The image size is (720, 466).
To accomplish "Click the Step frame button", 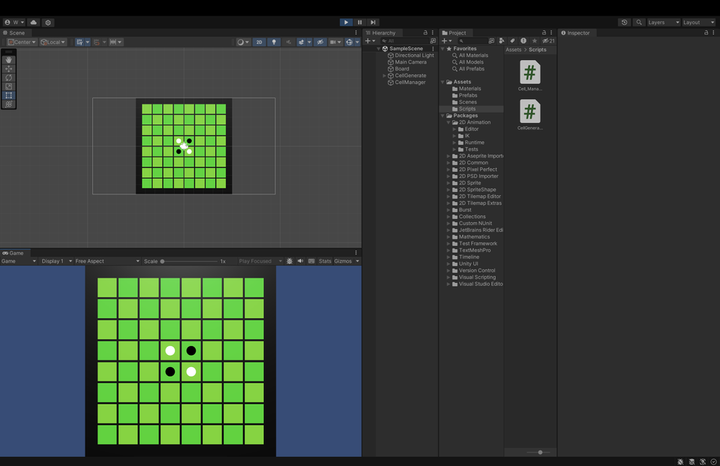I will (373, 21).
